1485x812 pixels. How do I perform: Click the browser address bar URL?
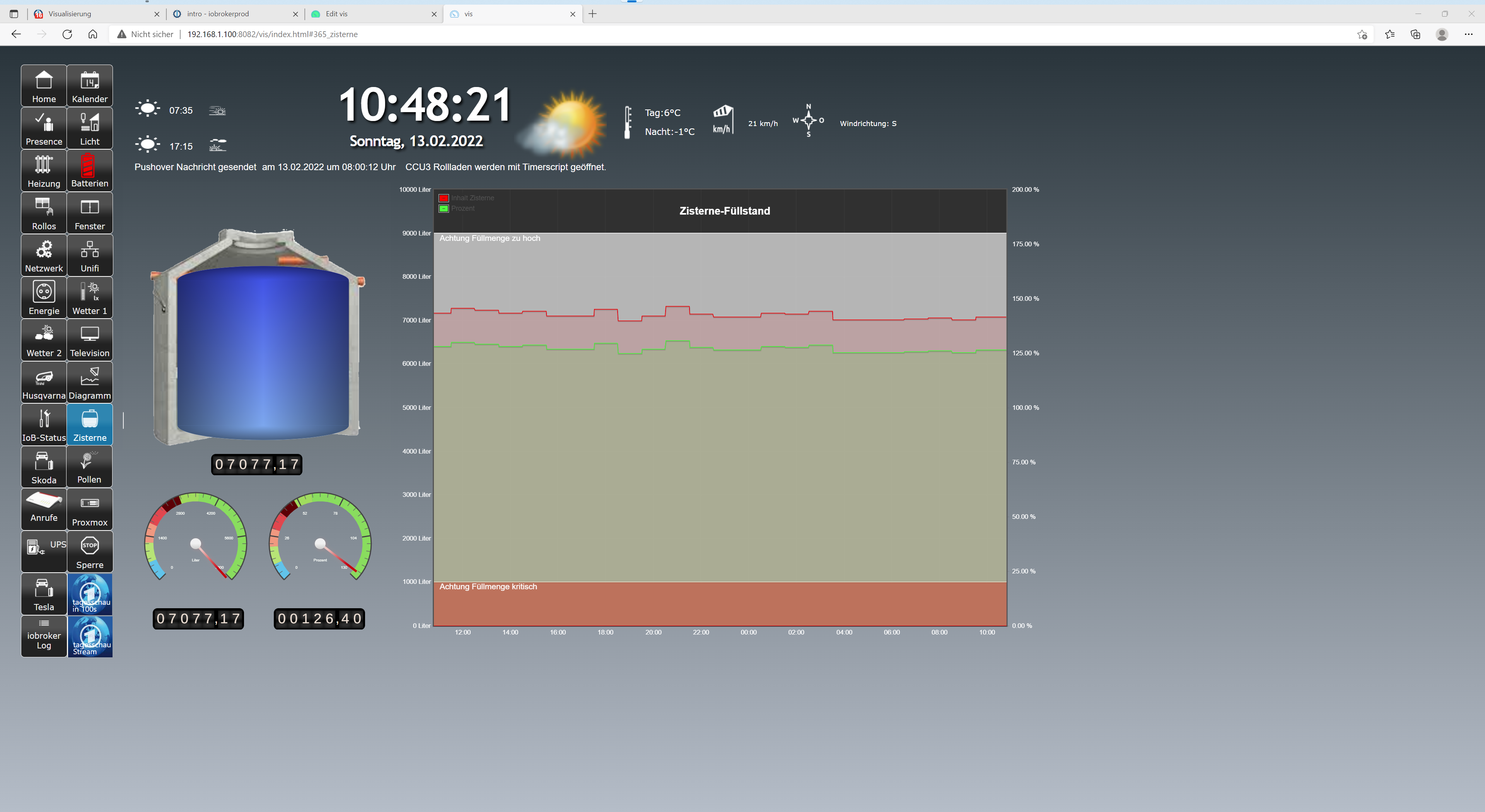tap(272, 34)
